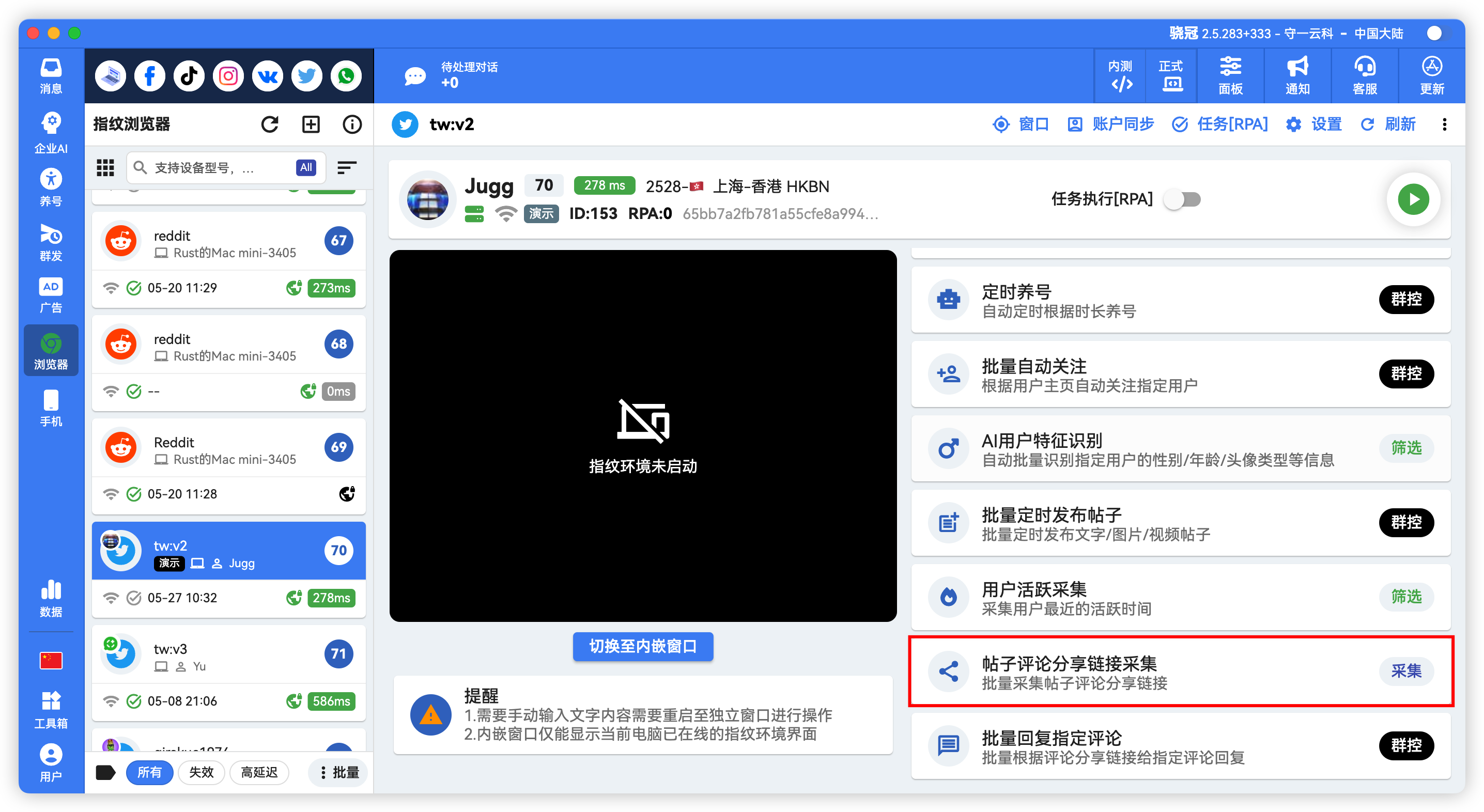Select the laptop device platform icon
Screen dimensions: 1484x812
111,76
